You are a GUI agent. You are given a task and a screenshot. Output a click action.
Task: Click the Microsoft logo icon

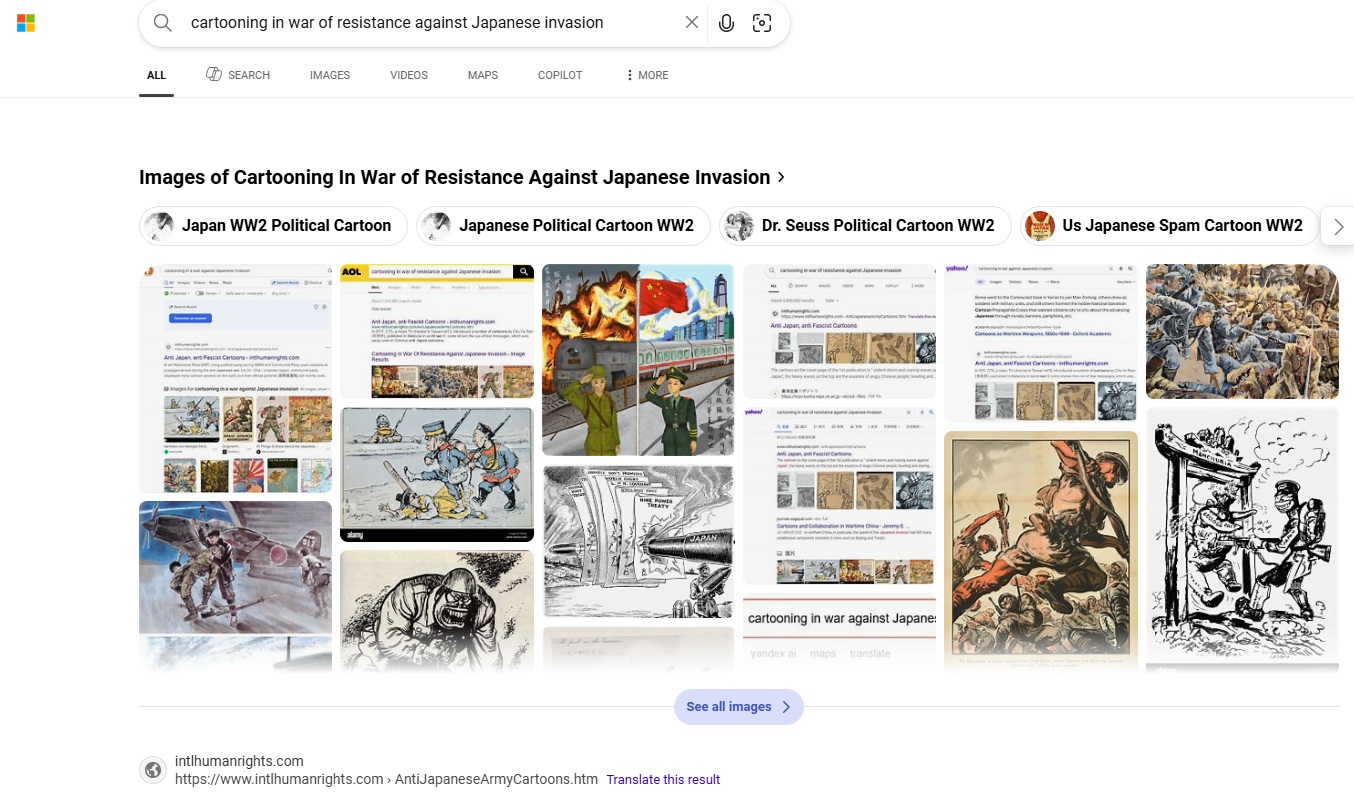(26, 23)
